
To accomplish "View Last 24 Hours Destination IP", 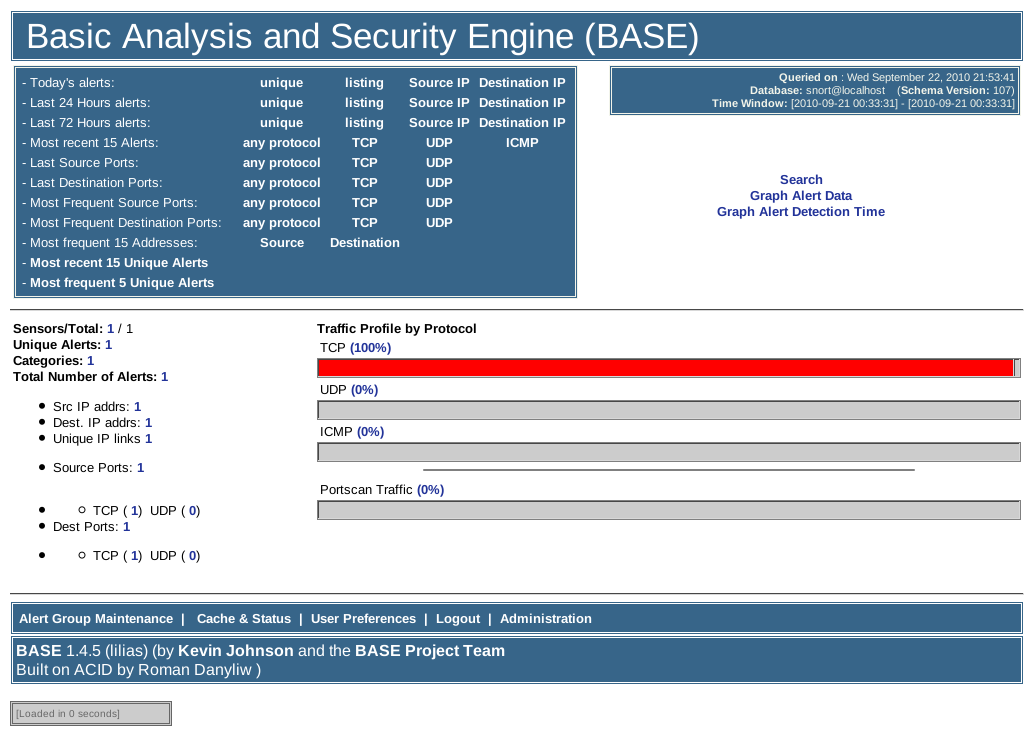I will [522, 103].
